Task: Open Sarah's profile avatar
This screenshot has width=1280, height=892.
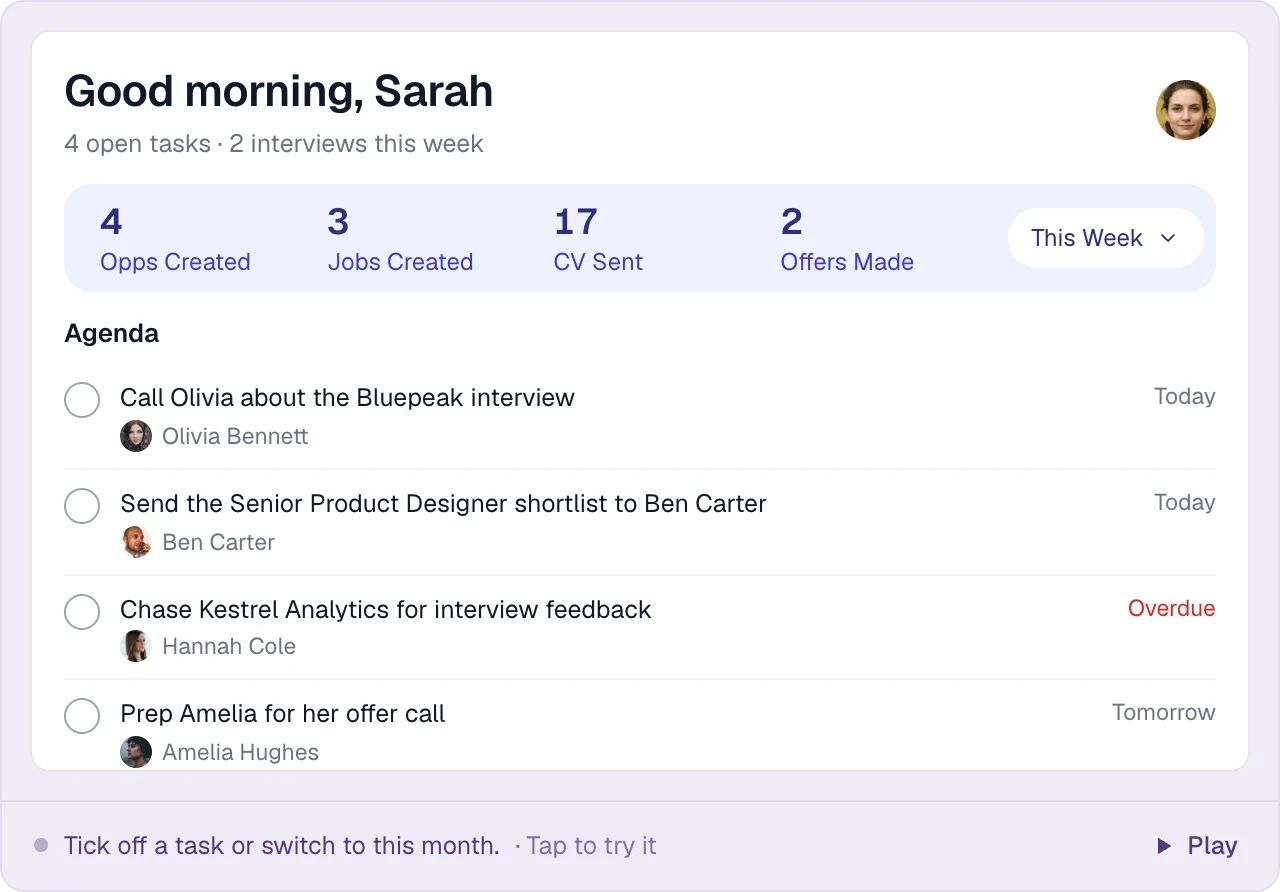Action: click(x=1186, y=110)
